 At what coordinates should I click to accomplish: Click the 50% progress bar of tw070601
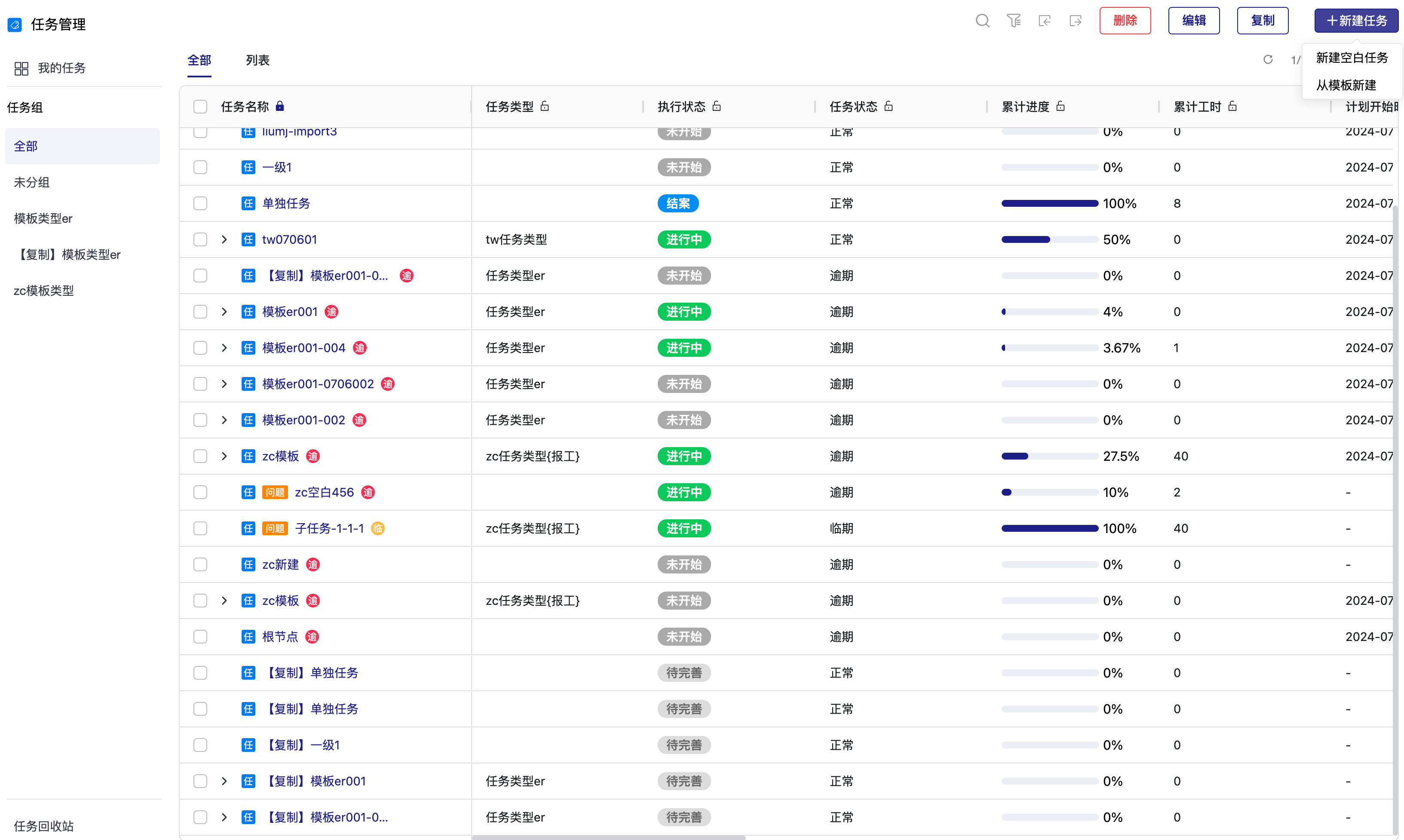pos(1049,239)
